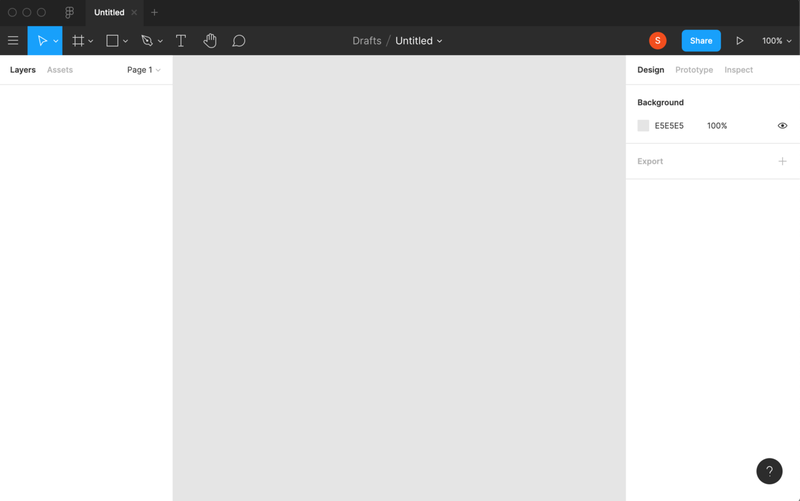Click the Share button
This screenshot has width=800, height=501.
701,41
